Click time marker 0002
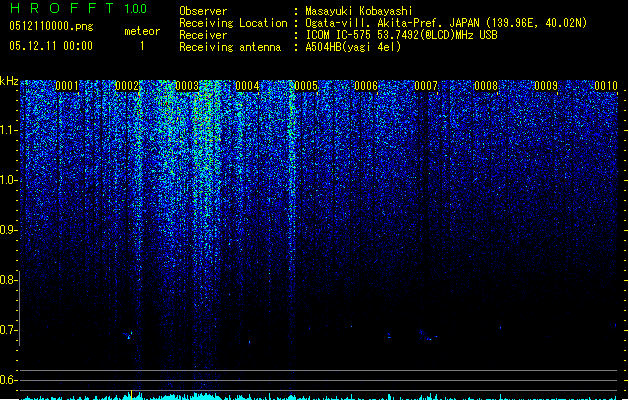This screenshot has width=629, height=400. (x=127, y=86)
